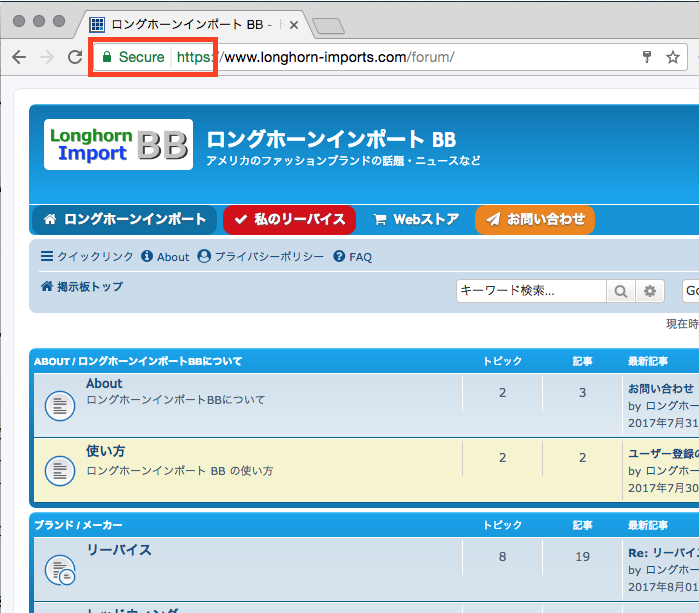Click the Longhorn Import BB logo
Image resolution: width=699 pixels, height=613 pixels.
point(119,145)
